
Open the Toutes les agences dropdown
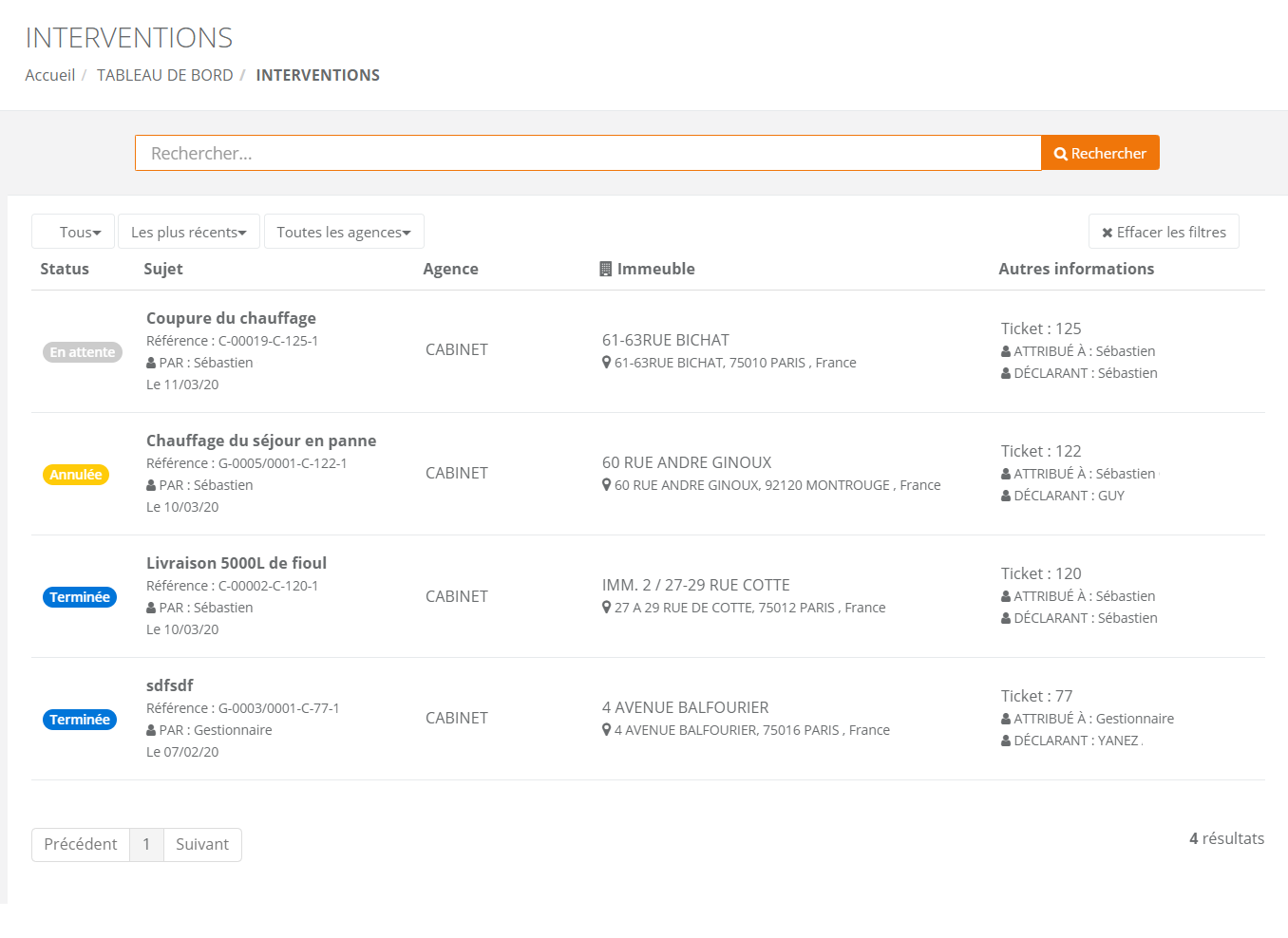[344, 232]
